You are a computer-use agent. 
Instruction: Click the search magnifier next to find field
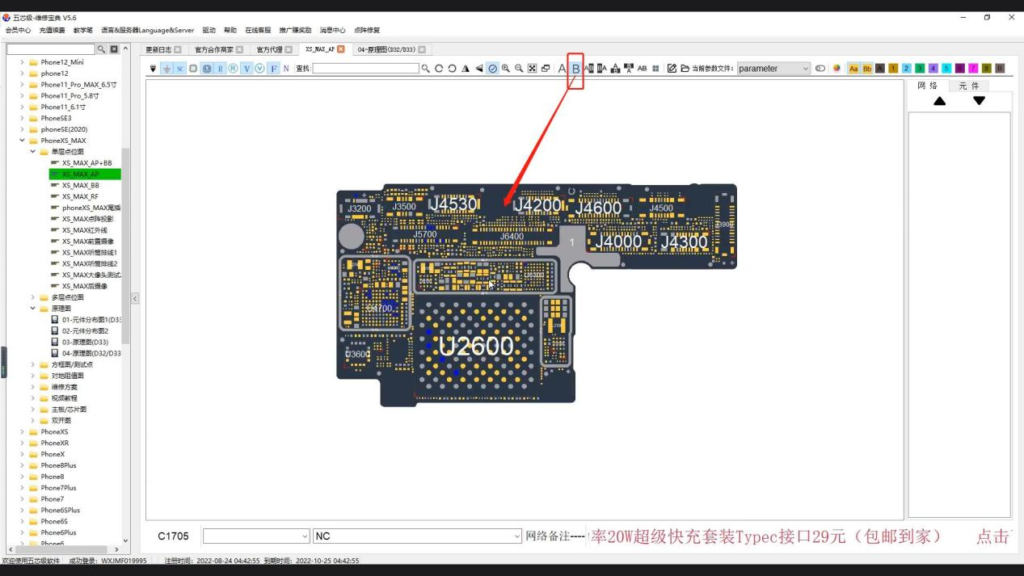pos(426,69)
